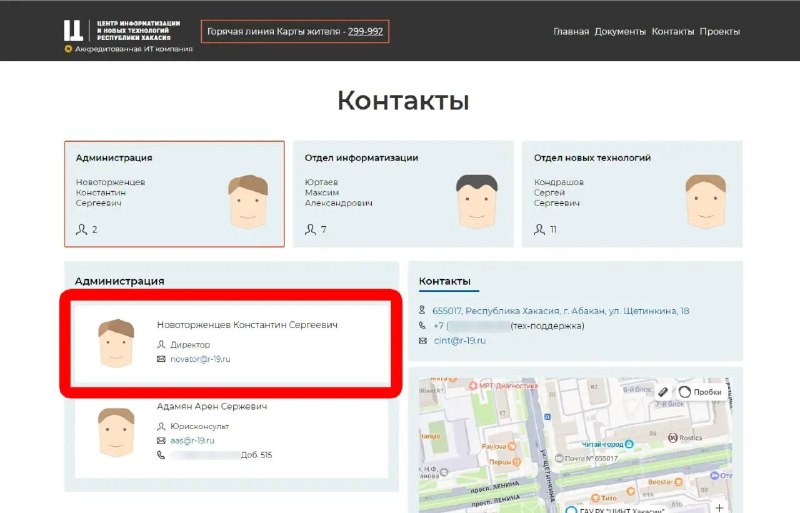Click envelope icon beside aas@r-19.ru
This screenshot has width=800, height=513.
(161, 441)
